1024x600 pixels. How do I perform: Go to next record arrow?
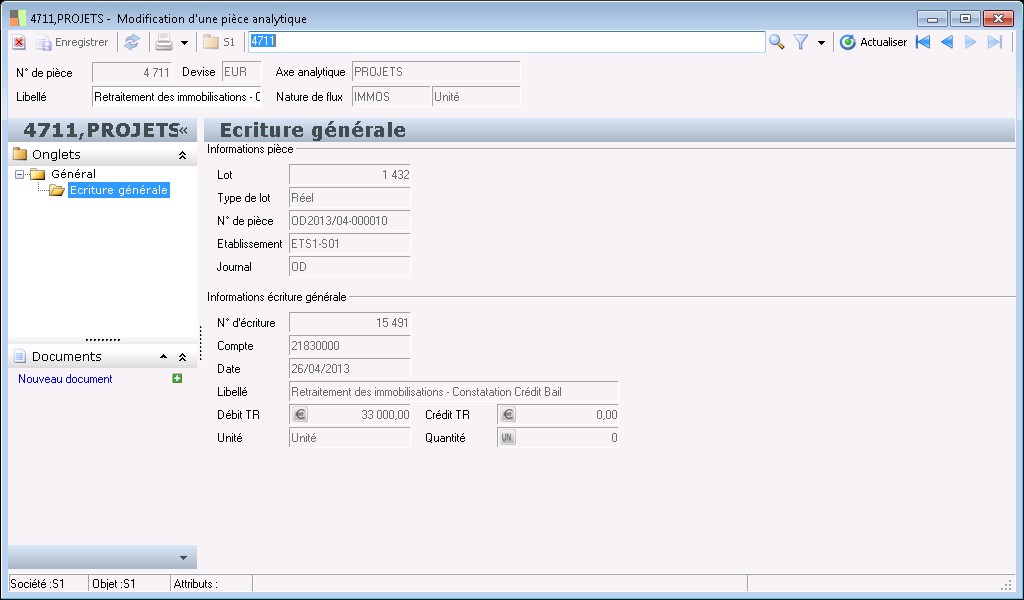click(x=970, y=42)
